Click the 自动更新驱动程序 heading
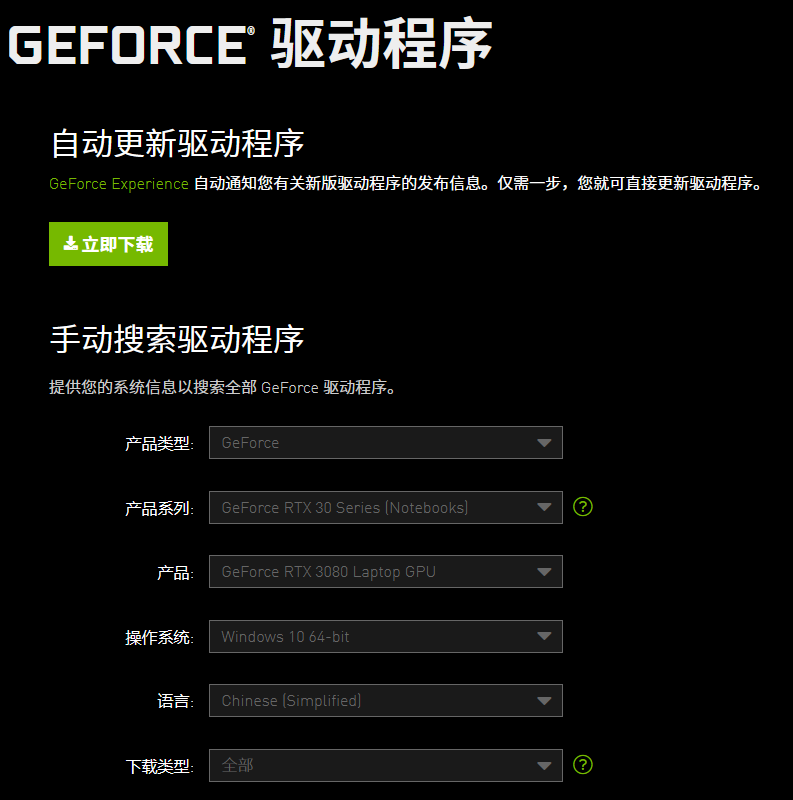The width and height of the screenshot is (793, 800). click(x=178, y=143)
